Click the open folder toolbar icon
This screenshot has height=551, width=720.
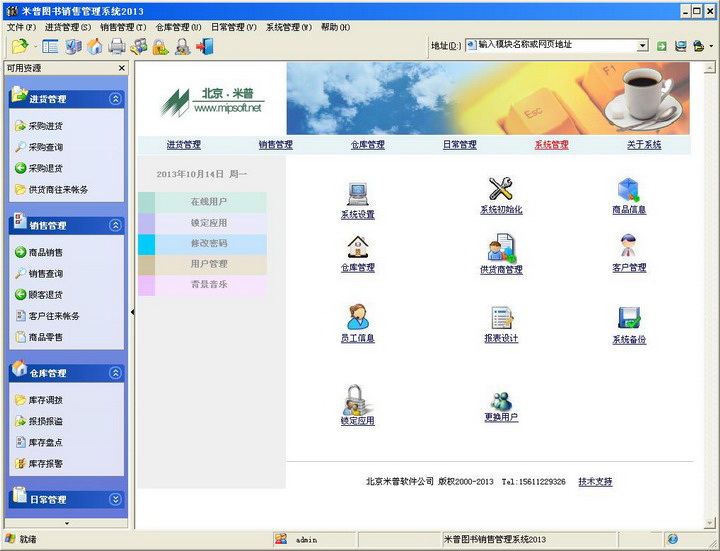19,46
